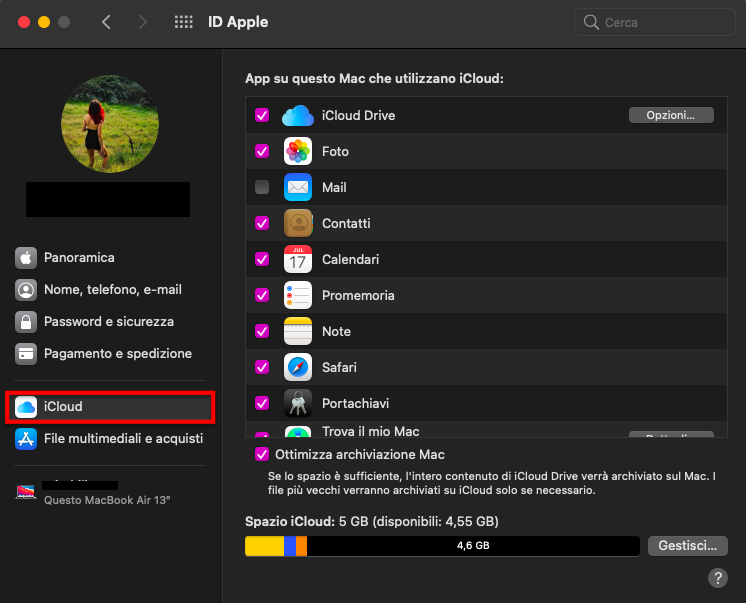Click the Opzioni... button for iCloud Drive

click(x=671, y=115)
